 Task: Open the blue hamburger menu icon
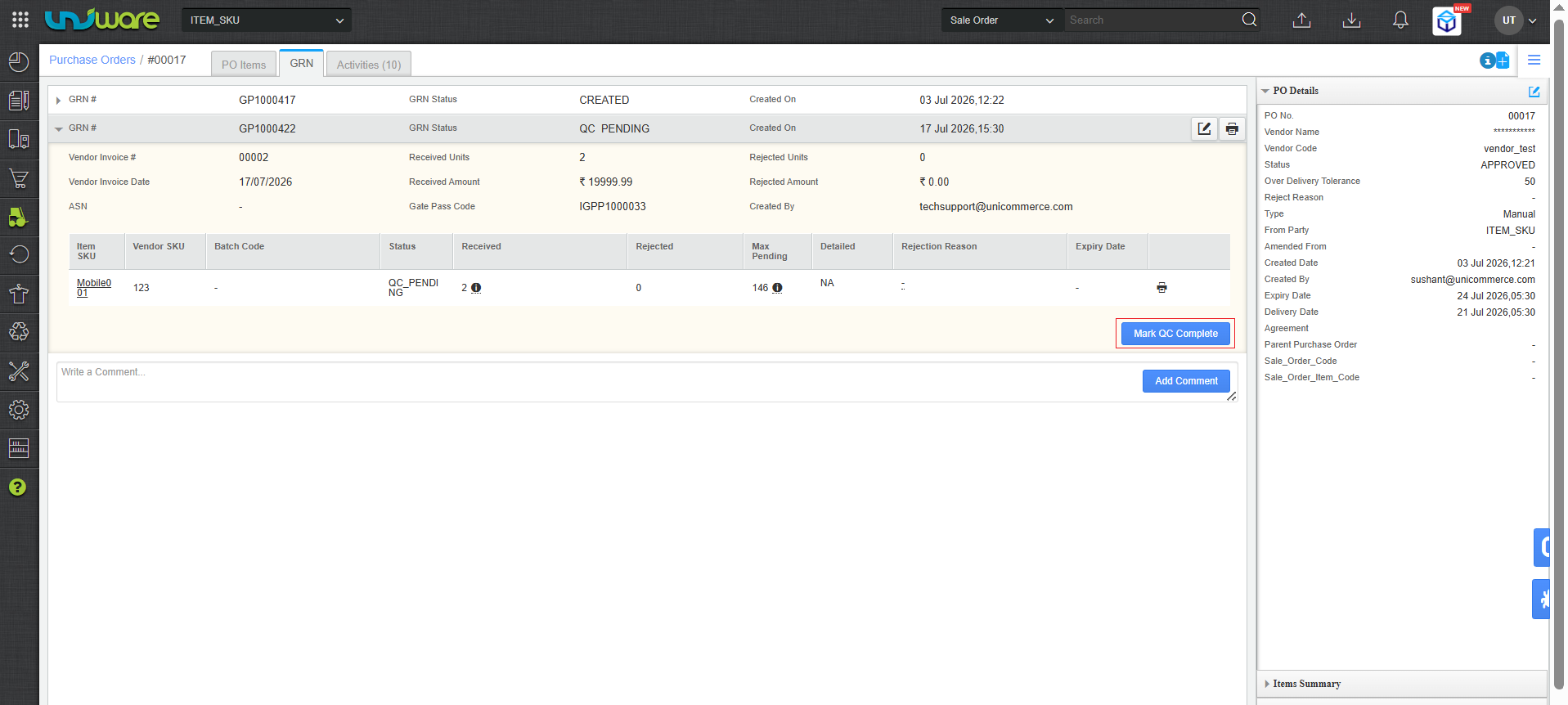click(x=1534, y=60)
